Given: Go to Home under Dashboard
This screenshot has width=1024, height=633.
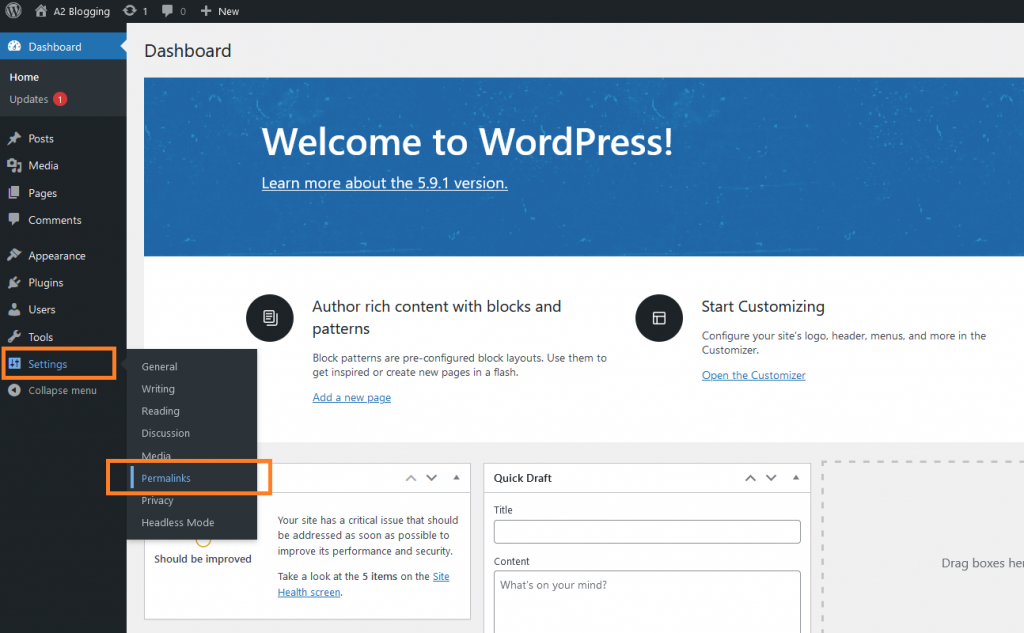Looking at the screenshot, I should click(x=24, y=77).
